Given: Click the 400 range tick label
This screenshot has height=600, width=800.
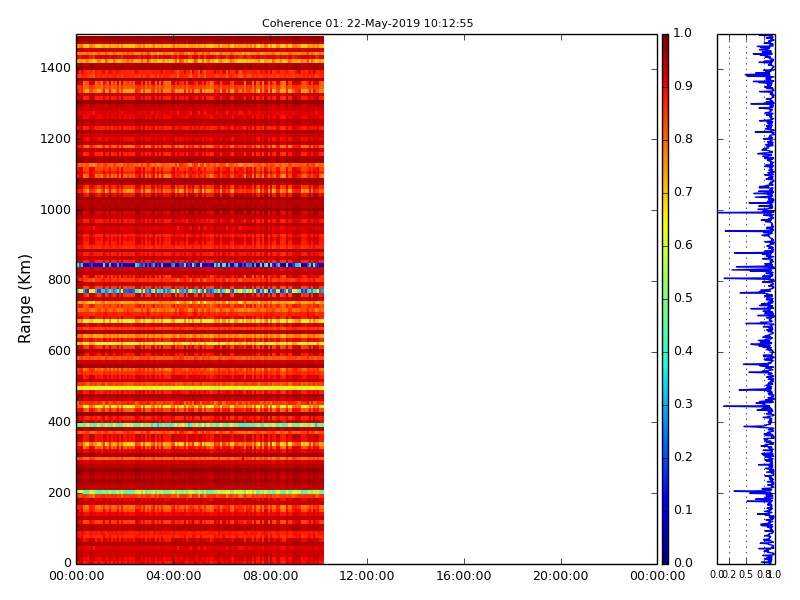Looking at the screenshot, I should pyautogui.click(x=59, y=422).
